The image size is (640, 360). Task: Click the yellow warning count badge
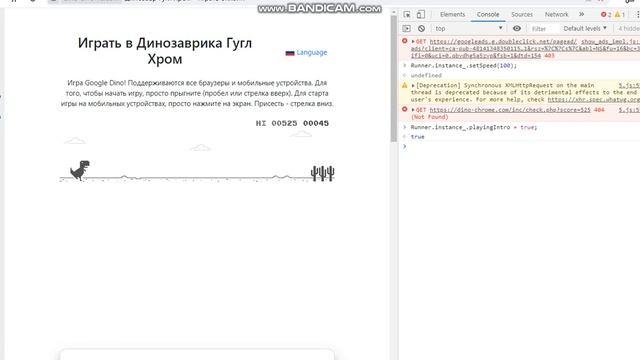point(620,15)
